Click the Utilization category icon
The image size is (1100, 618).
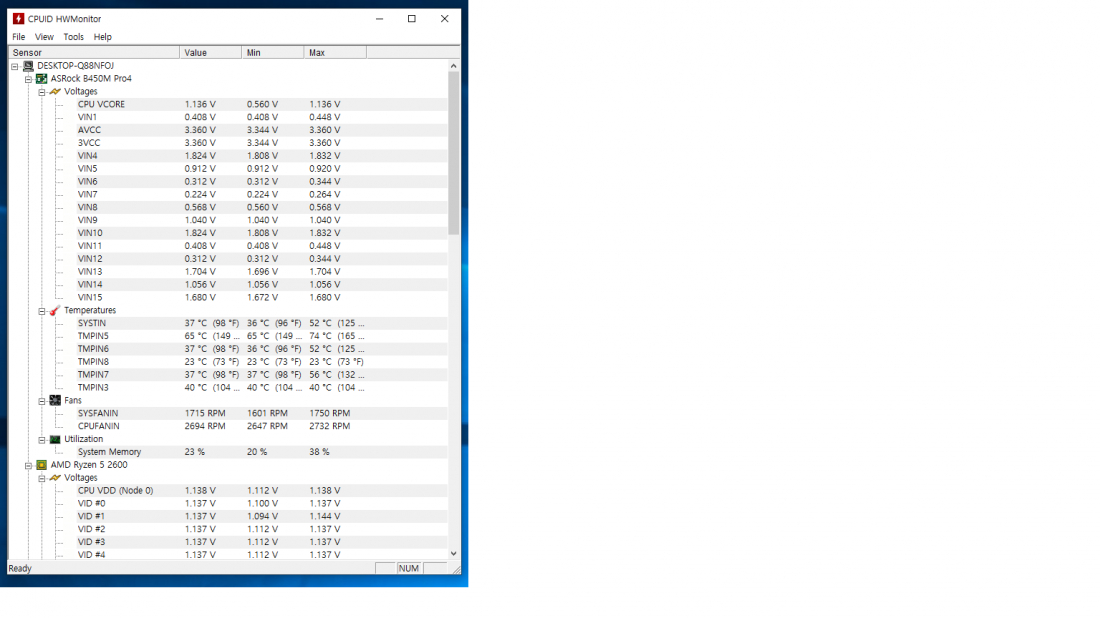tap(55, 440)
